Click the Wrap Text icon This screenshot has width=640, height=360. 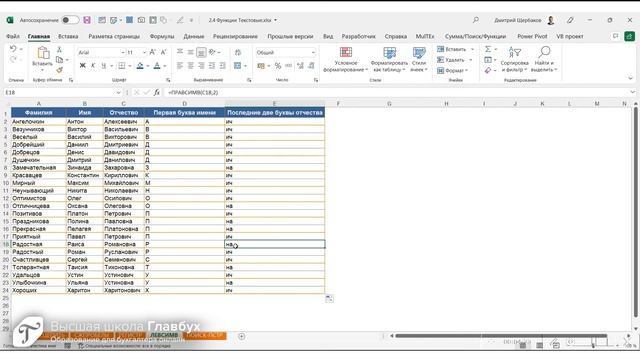click(x=238, y=52)
